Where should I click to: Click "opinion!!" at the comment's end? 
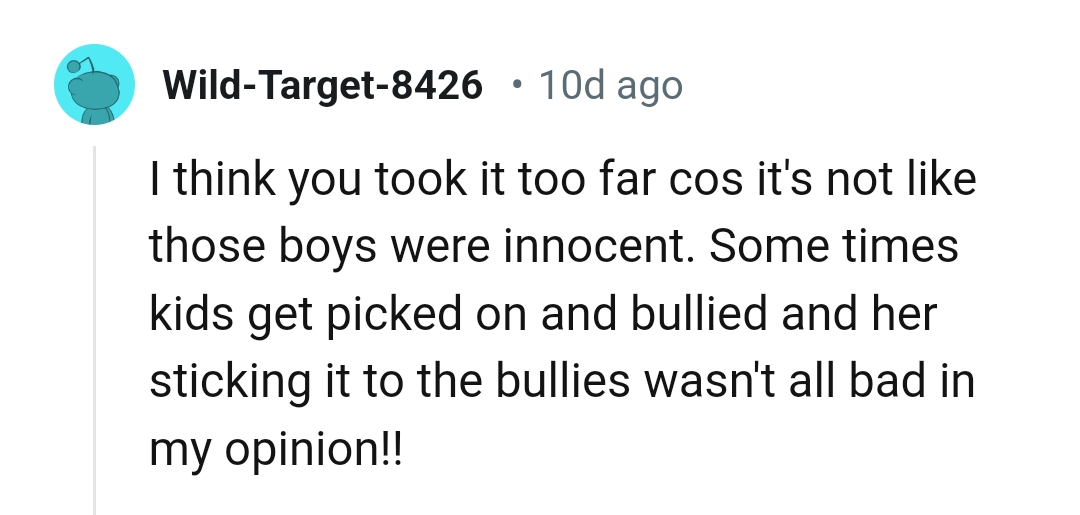coord(312,448)
